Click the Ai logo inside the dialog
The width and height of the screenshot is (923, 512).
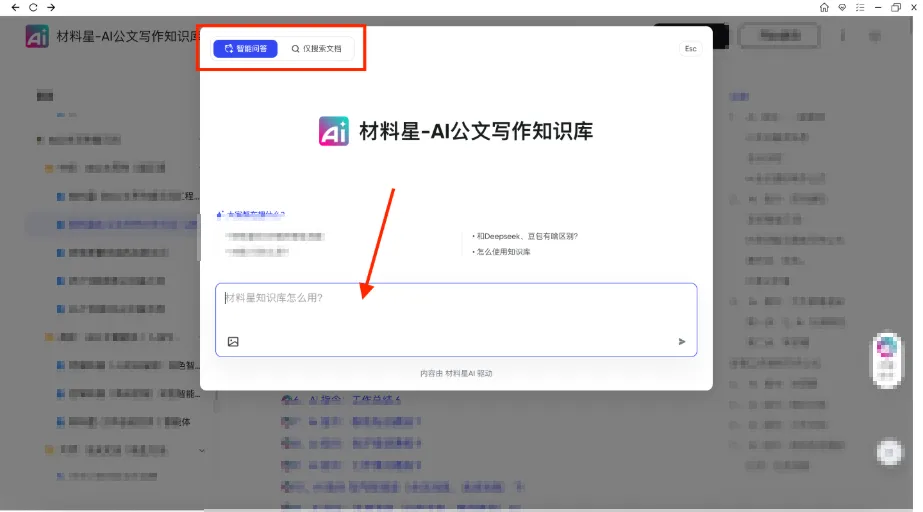coord(334,131)
